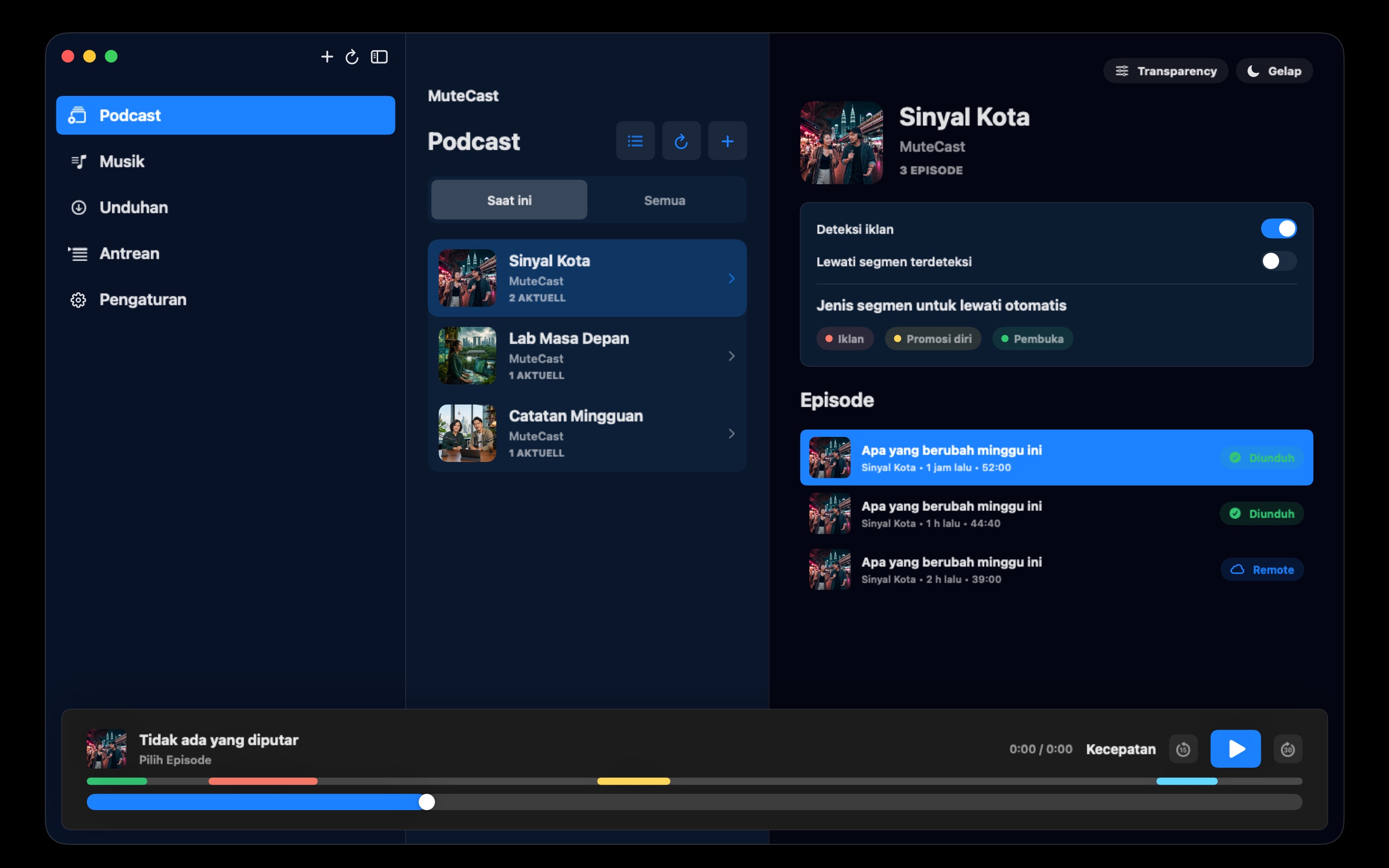Click the red close window button
This screenshot has height=868, width=1389.
click(x=68, y=56)
